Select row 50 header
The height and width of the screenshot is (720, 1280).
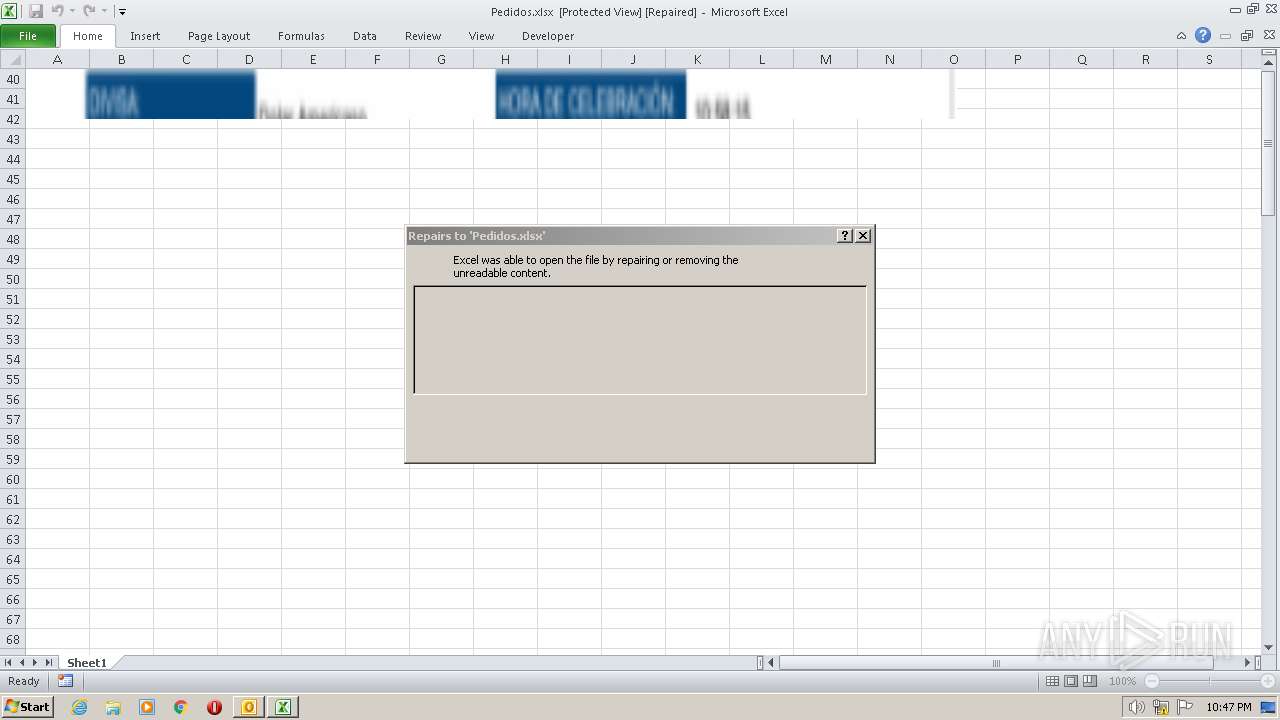click(x=13, y=279)
